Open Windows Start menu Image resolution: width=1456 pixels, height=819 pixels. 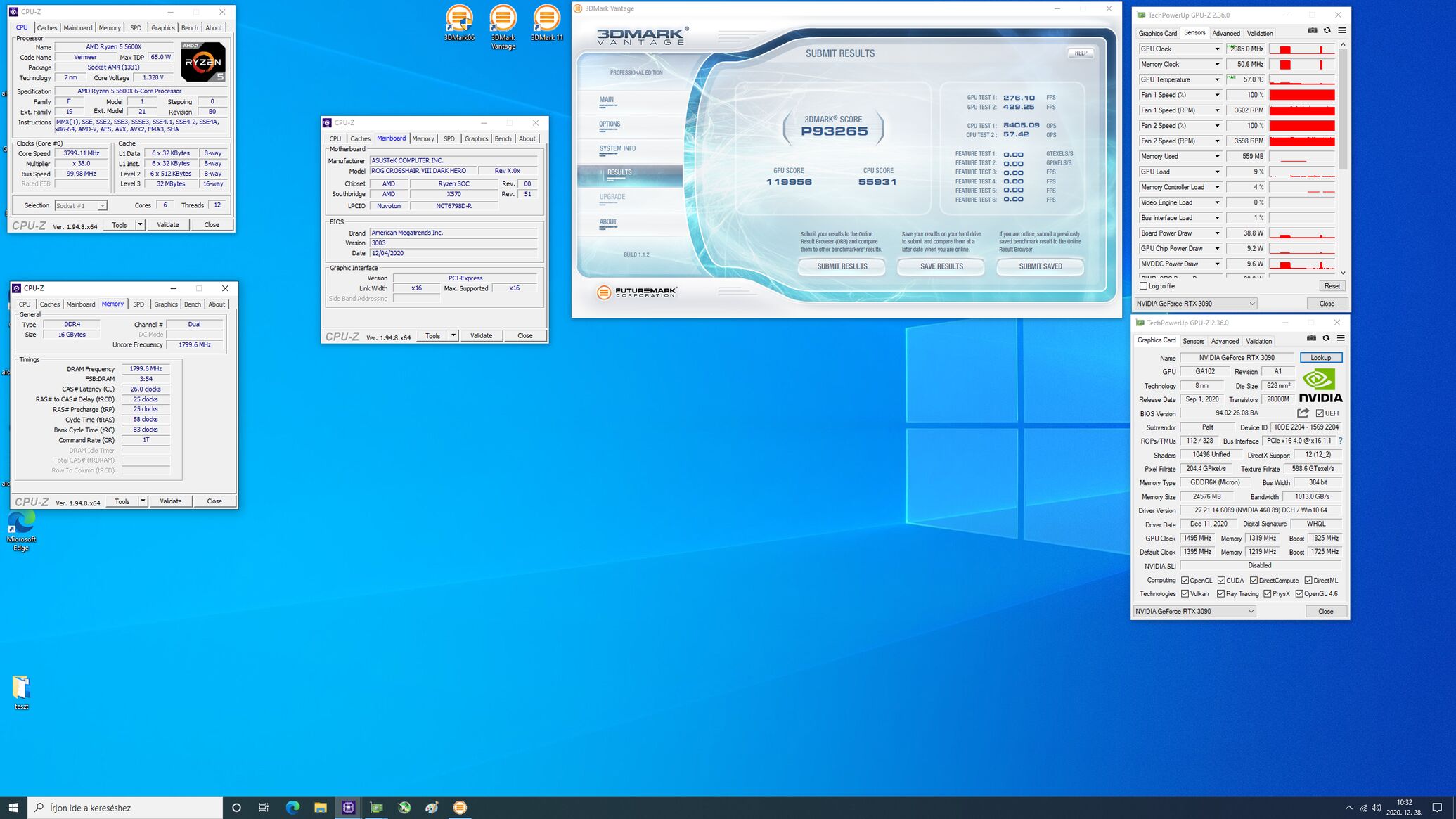(x=13, y=807)
